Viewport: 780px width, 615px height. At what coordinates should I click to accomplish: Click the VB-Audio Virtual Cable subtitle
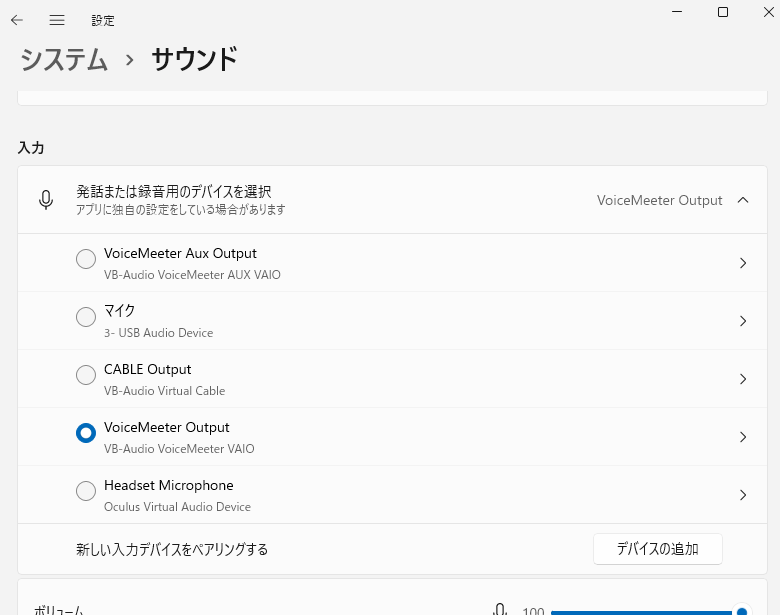pos(165,391)
